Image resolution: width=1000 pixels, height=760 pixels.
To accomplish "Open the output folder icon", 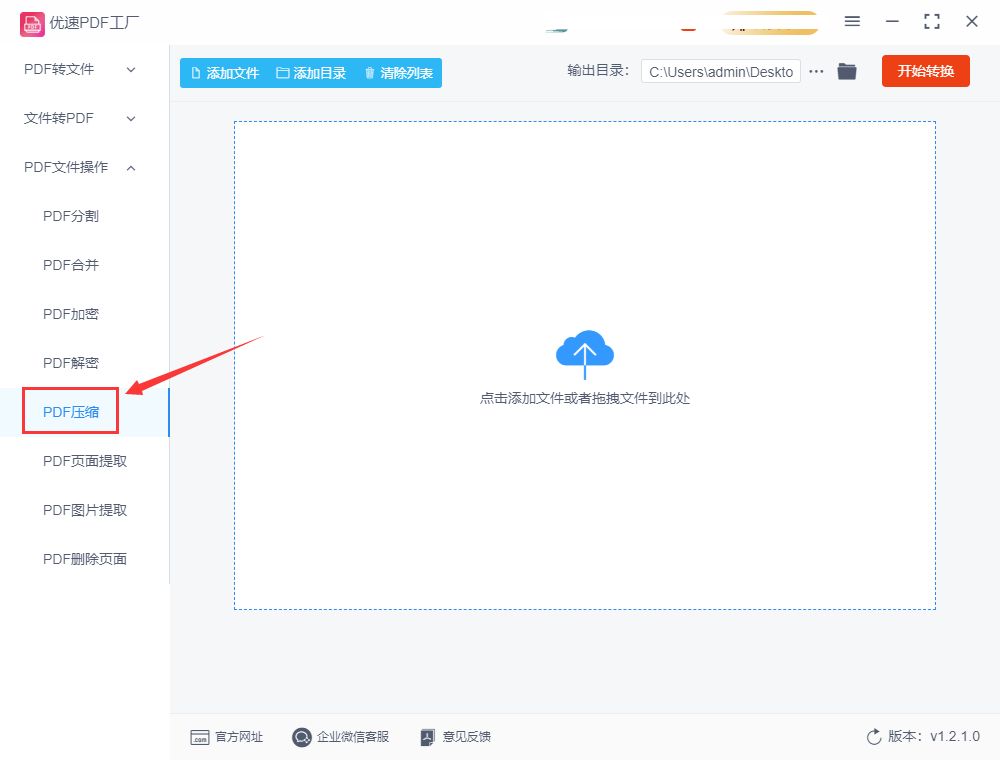I will [847, 71].
